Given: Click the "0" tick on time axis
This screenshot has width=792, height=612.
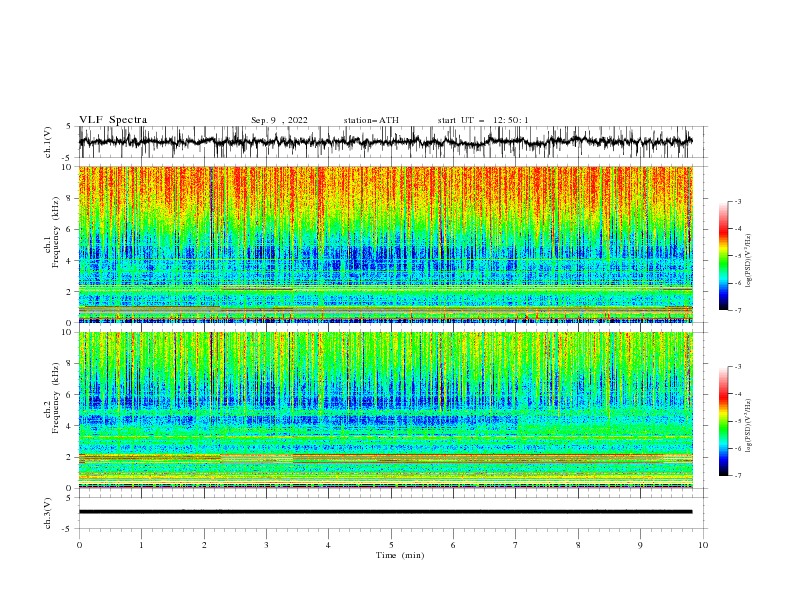Looking at the screenshot, I should (x=79, y=545).
